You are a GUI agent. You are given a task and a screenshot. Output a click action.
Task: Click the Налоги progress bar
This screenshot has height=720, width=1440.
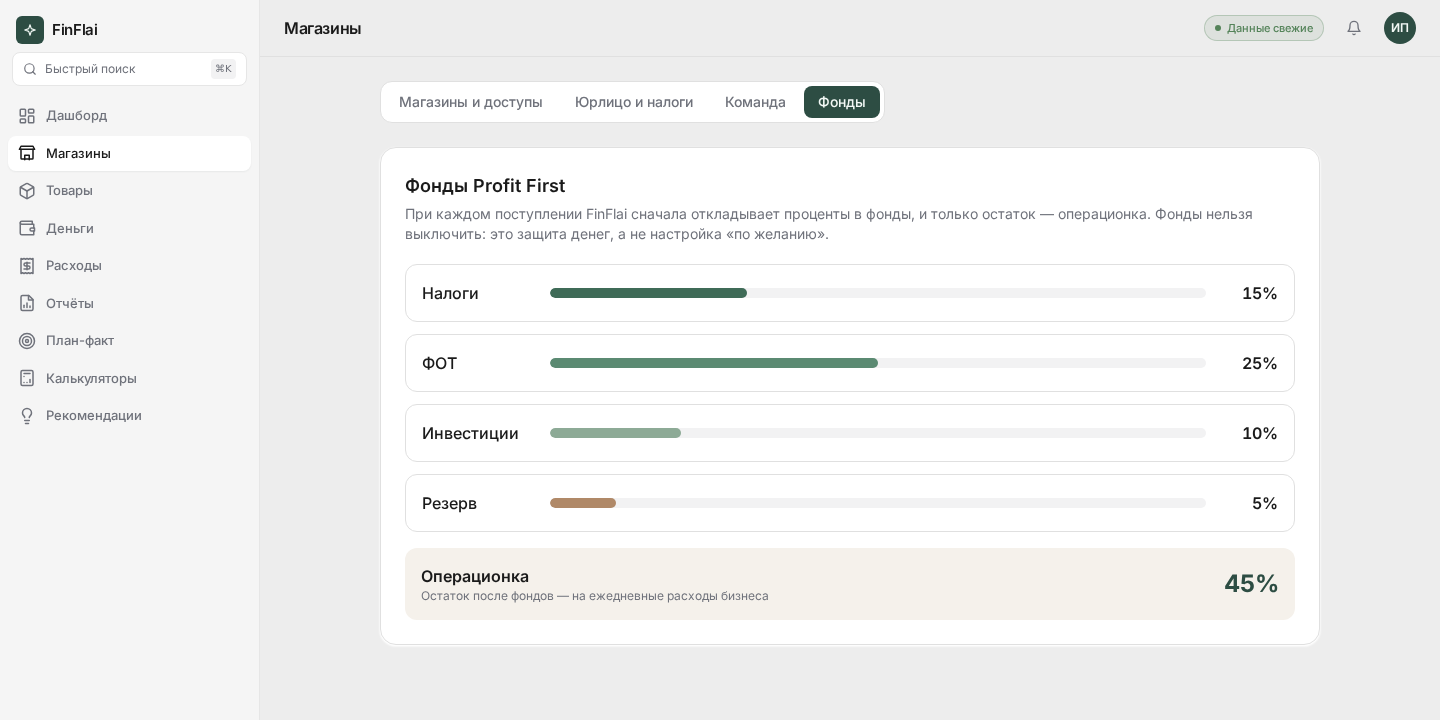coord(878,293)
